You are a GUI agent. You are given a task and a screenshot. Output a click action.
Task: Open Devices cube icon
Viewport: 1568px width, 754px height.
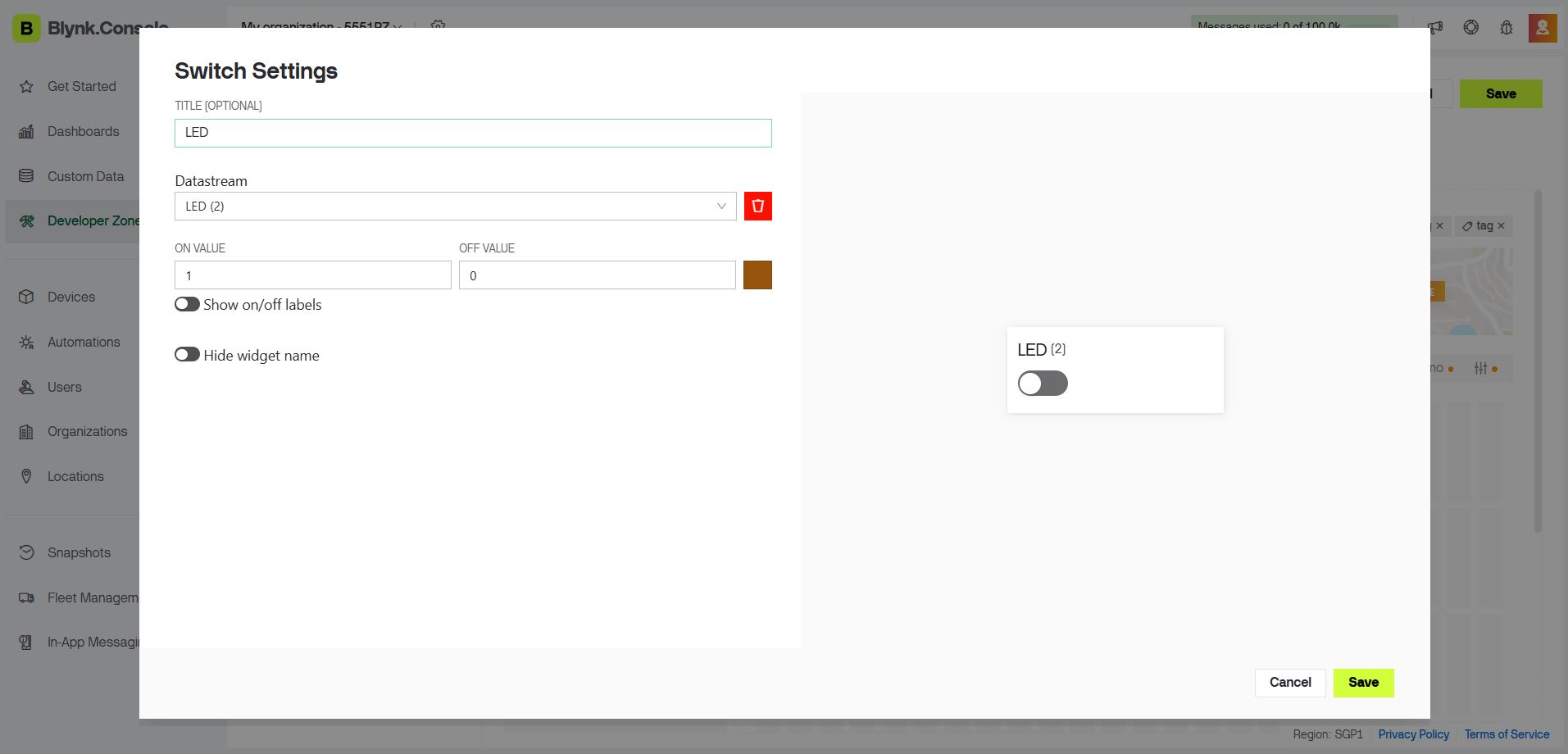pyautogui.click(x=26, y=297)
